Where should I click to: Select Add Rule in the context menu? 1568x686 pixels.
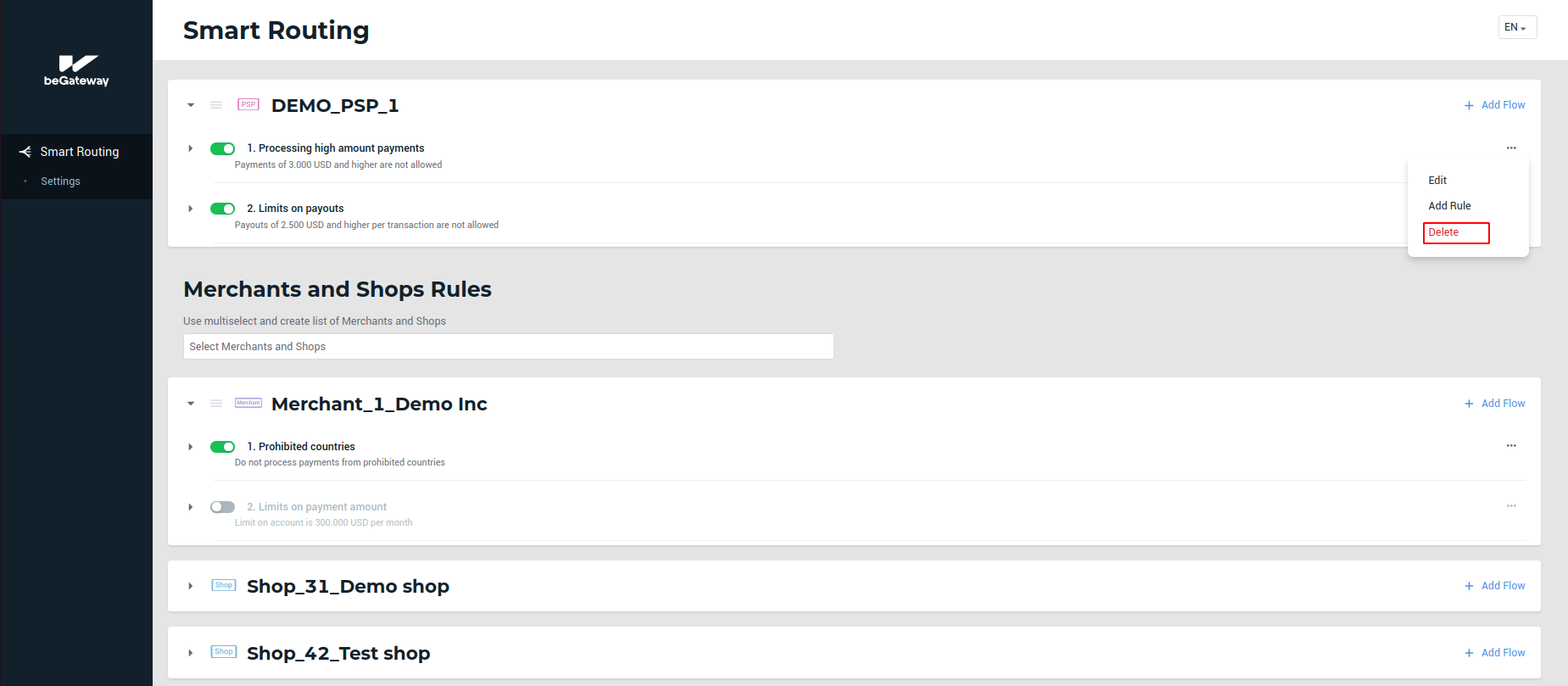tap(1449, 206)
